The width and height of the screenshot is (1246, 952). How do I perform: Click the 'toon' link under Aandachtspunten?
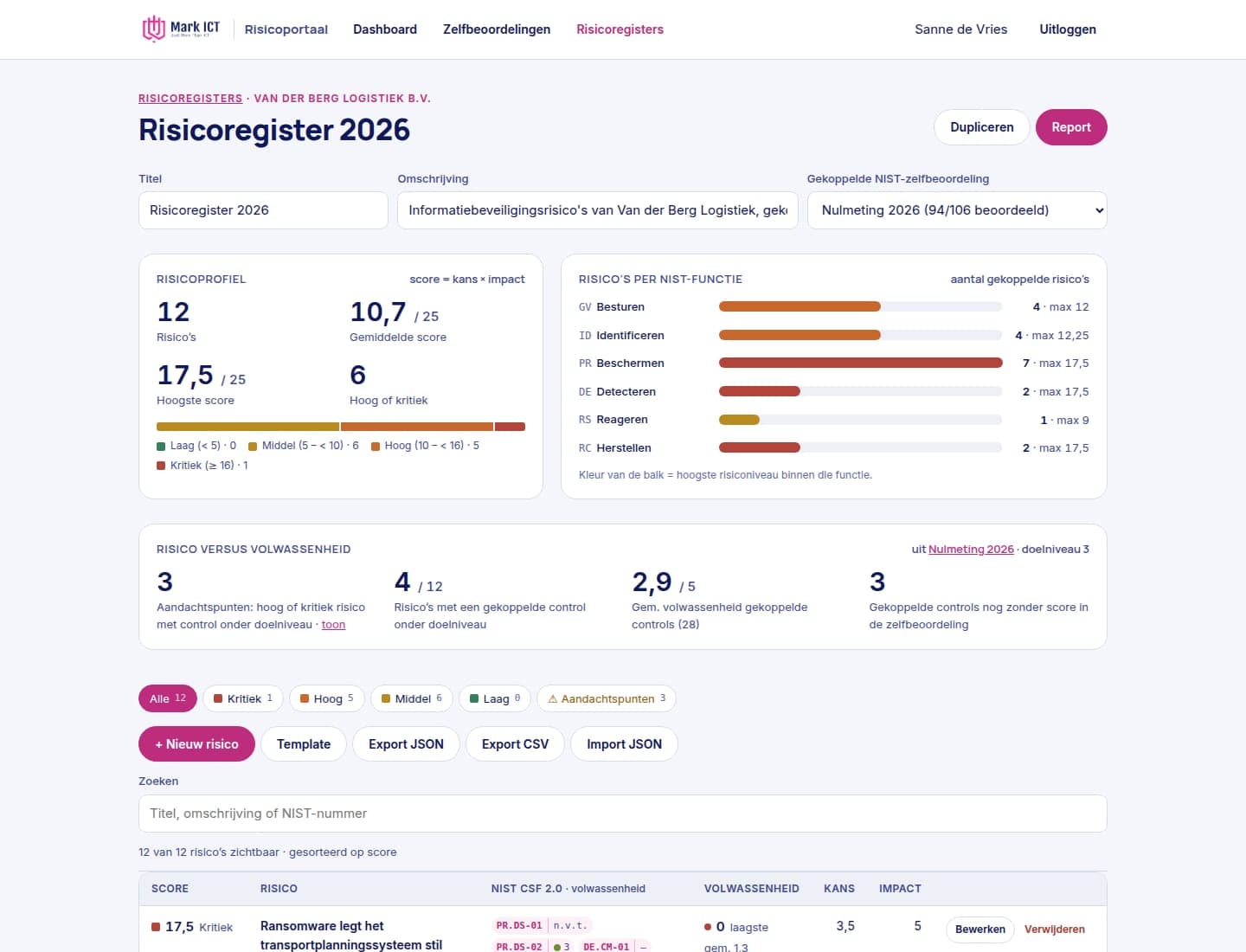tap(333, 625)
